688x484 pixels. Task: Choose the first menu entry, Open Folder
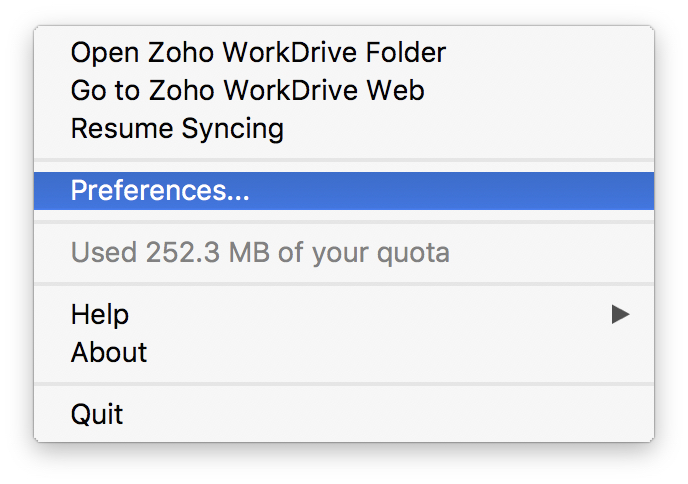(x=258, y=52)
